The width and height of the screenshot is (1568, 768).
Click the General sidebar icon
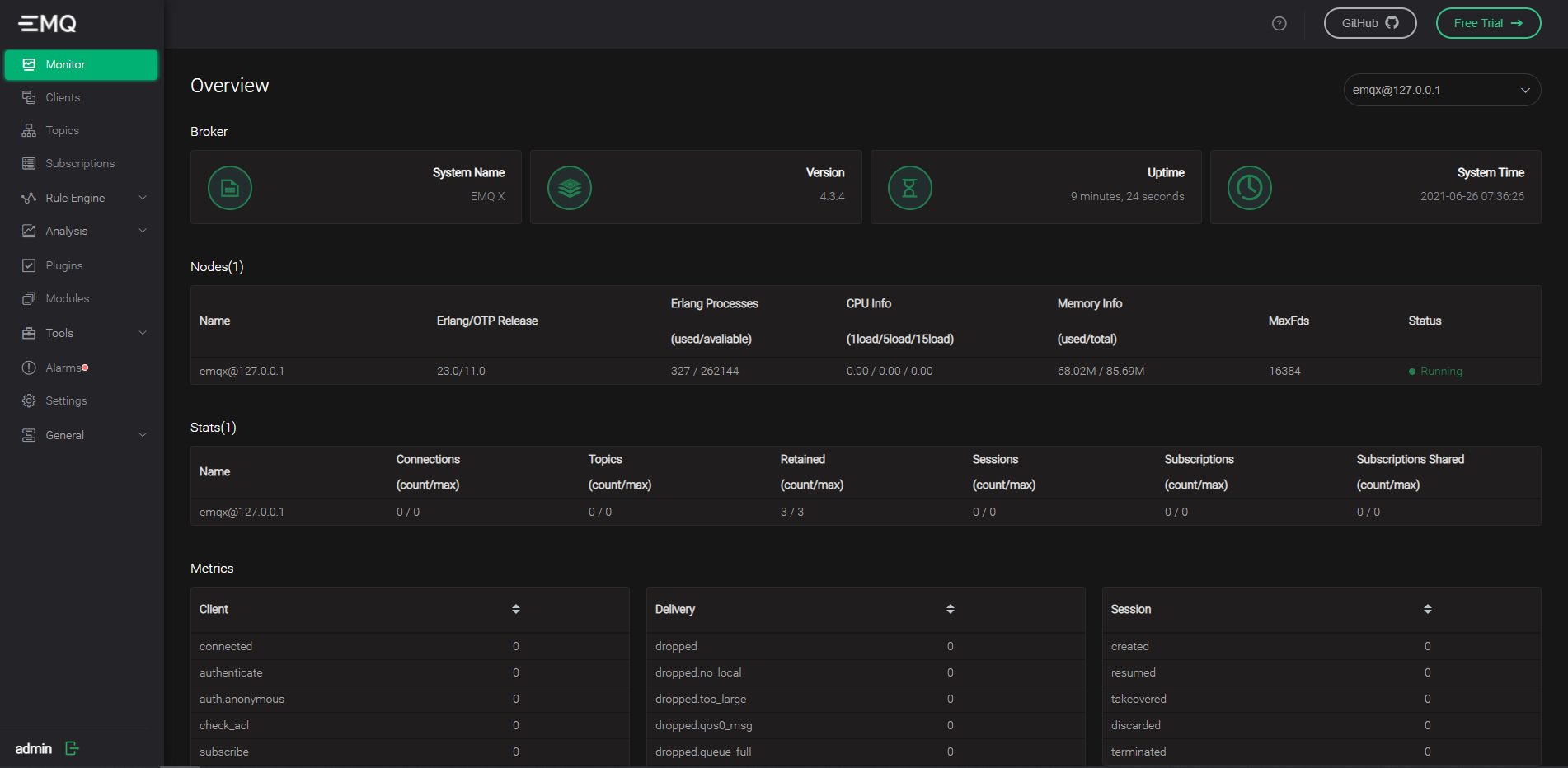pos(29,435)
